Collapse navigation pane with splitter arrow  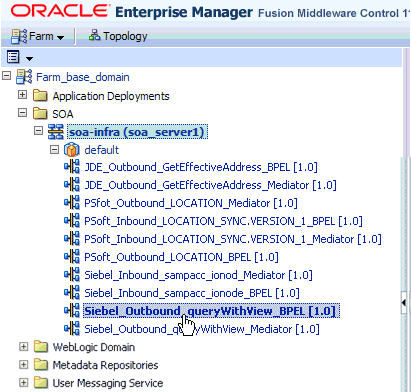point(404,303)
